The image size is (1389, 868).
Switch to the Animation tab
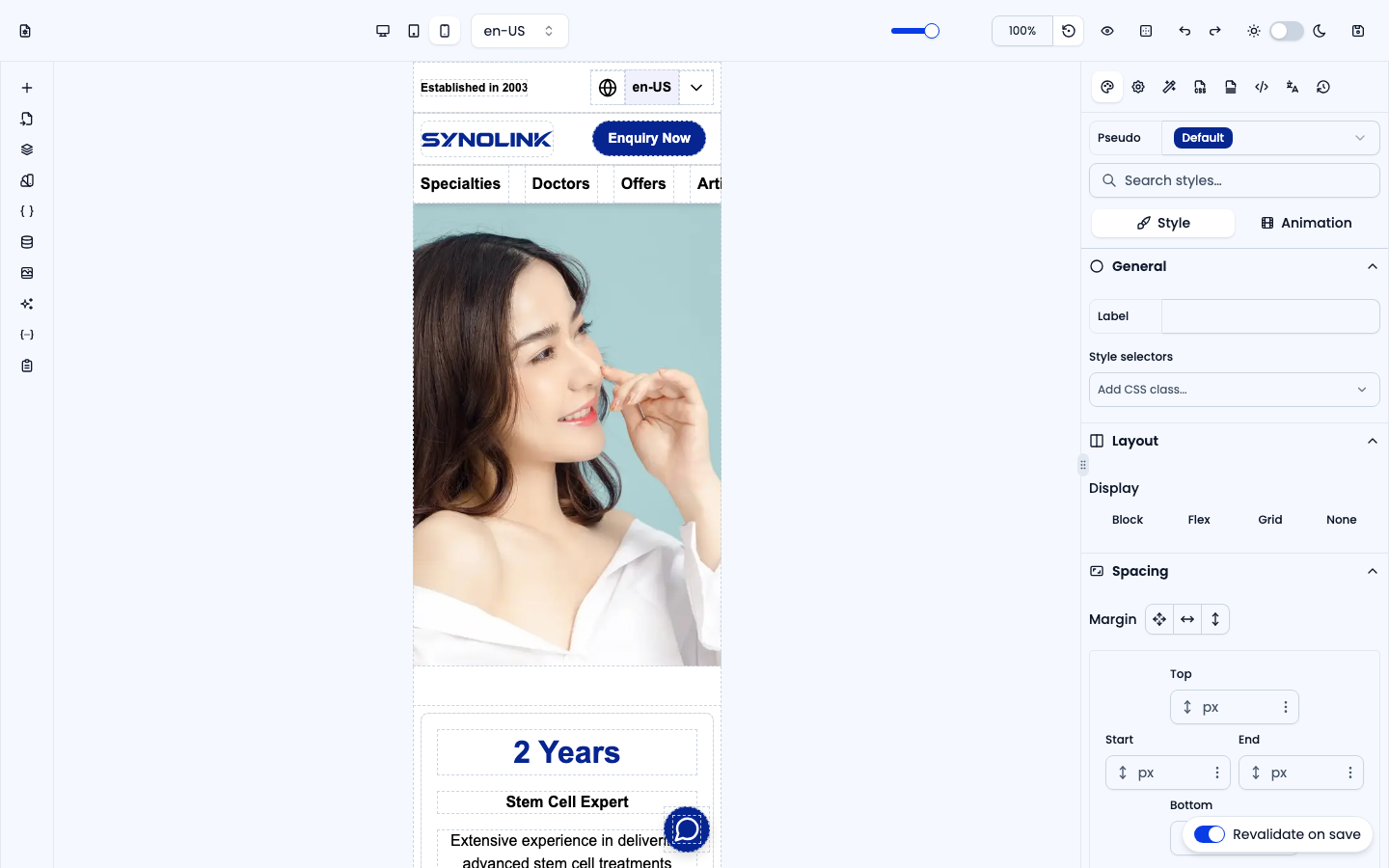coord(1306,223)
